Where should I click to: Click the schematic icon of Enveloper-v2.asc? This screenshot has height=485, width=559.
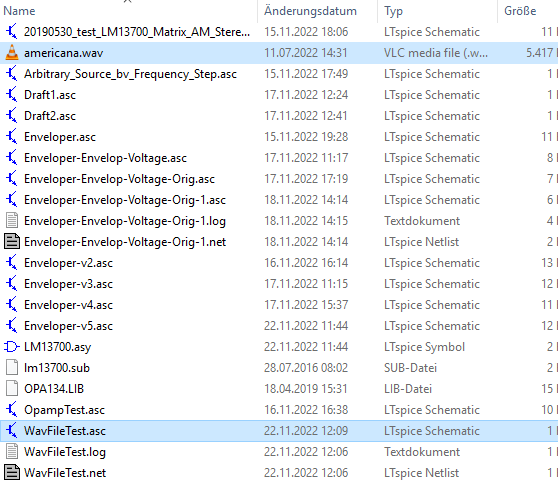click(11, 263)
